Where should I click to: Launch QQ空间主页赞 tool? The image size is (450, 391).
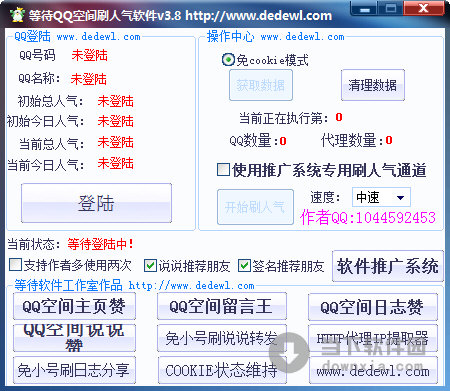click(74, 306)
